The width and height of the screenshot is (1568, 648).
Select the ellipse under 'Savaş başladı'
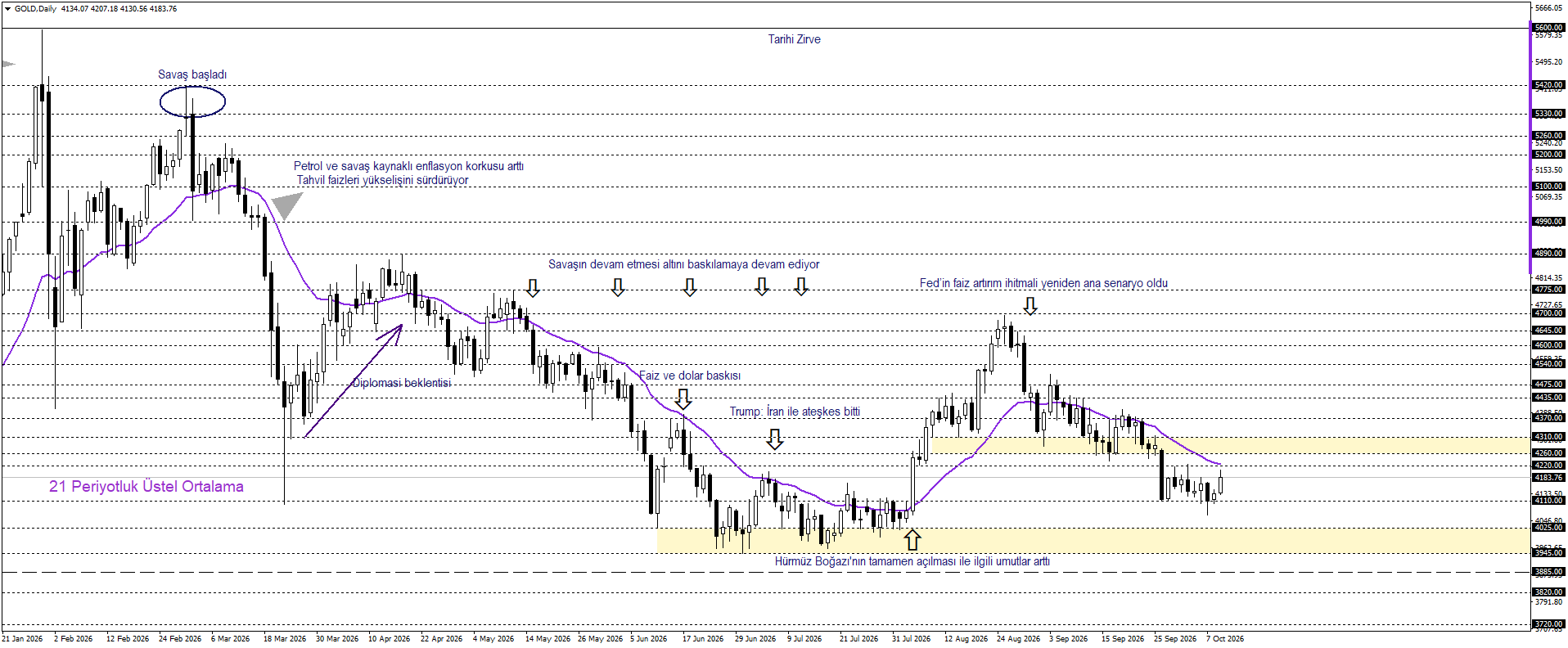coord(192,101)
